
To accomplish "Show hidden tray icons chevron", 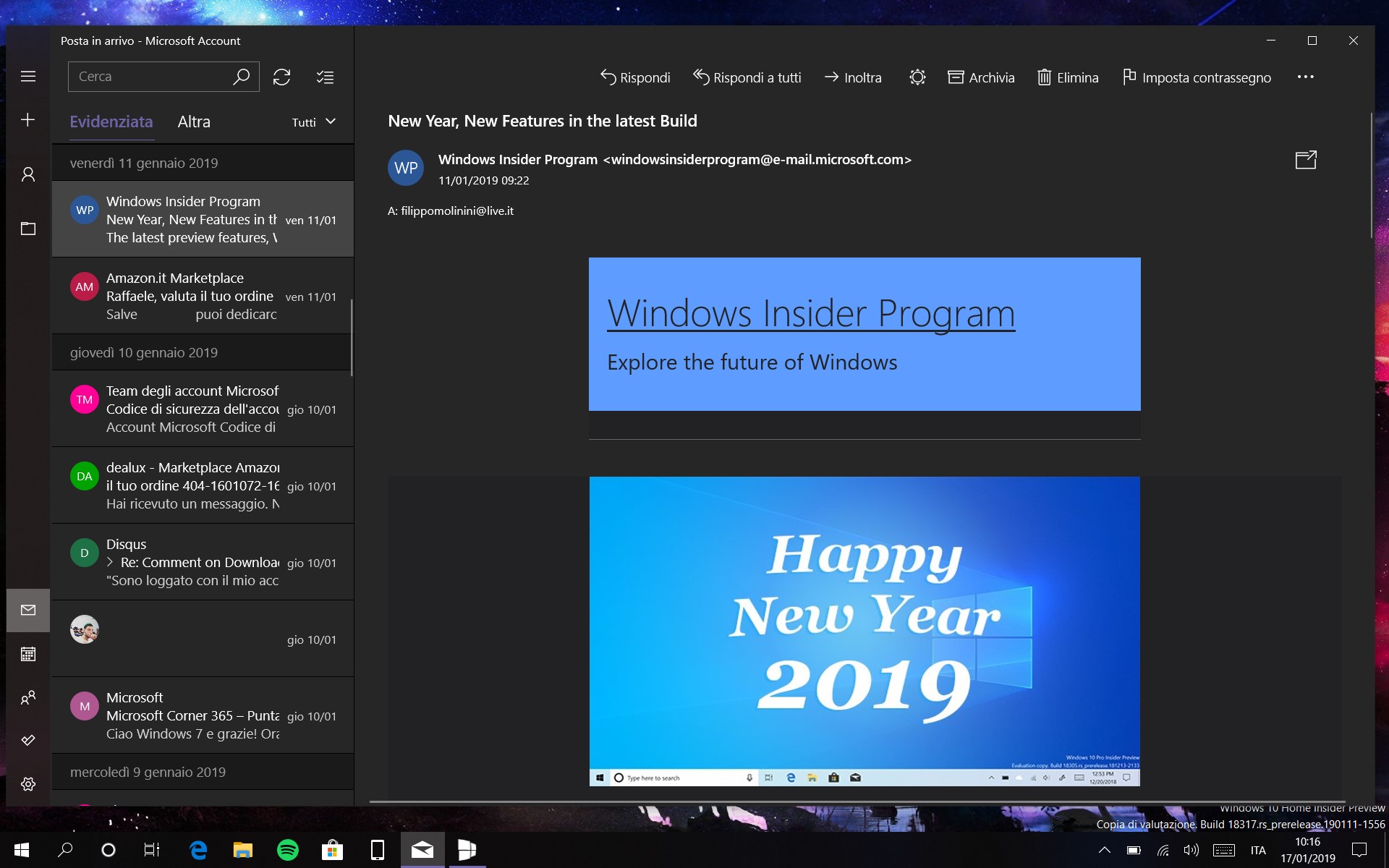I will 1104,850.
